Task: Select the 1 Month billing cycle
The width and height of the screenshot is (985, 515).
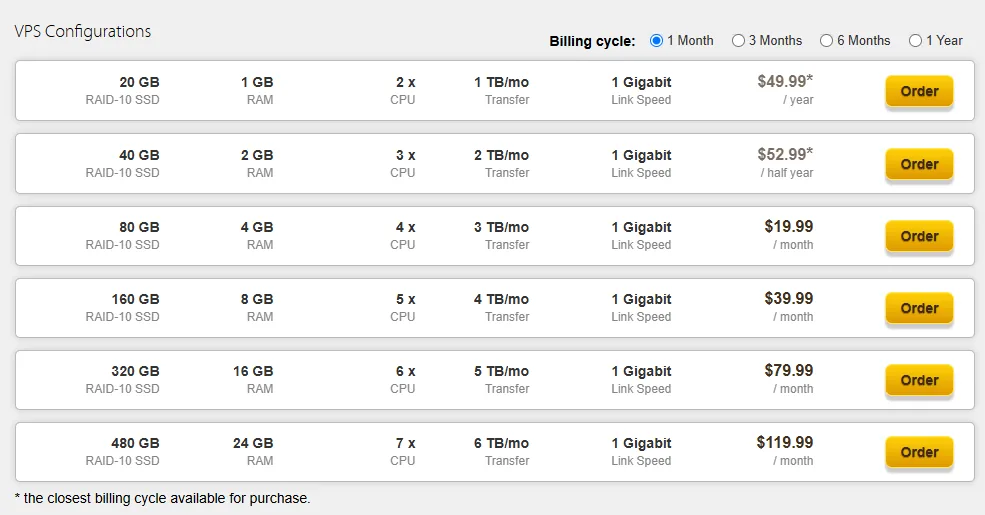Action: tap(656, 41)
